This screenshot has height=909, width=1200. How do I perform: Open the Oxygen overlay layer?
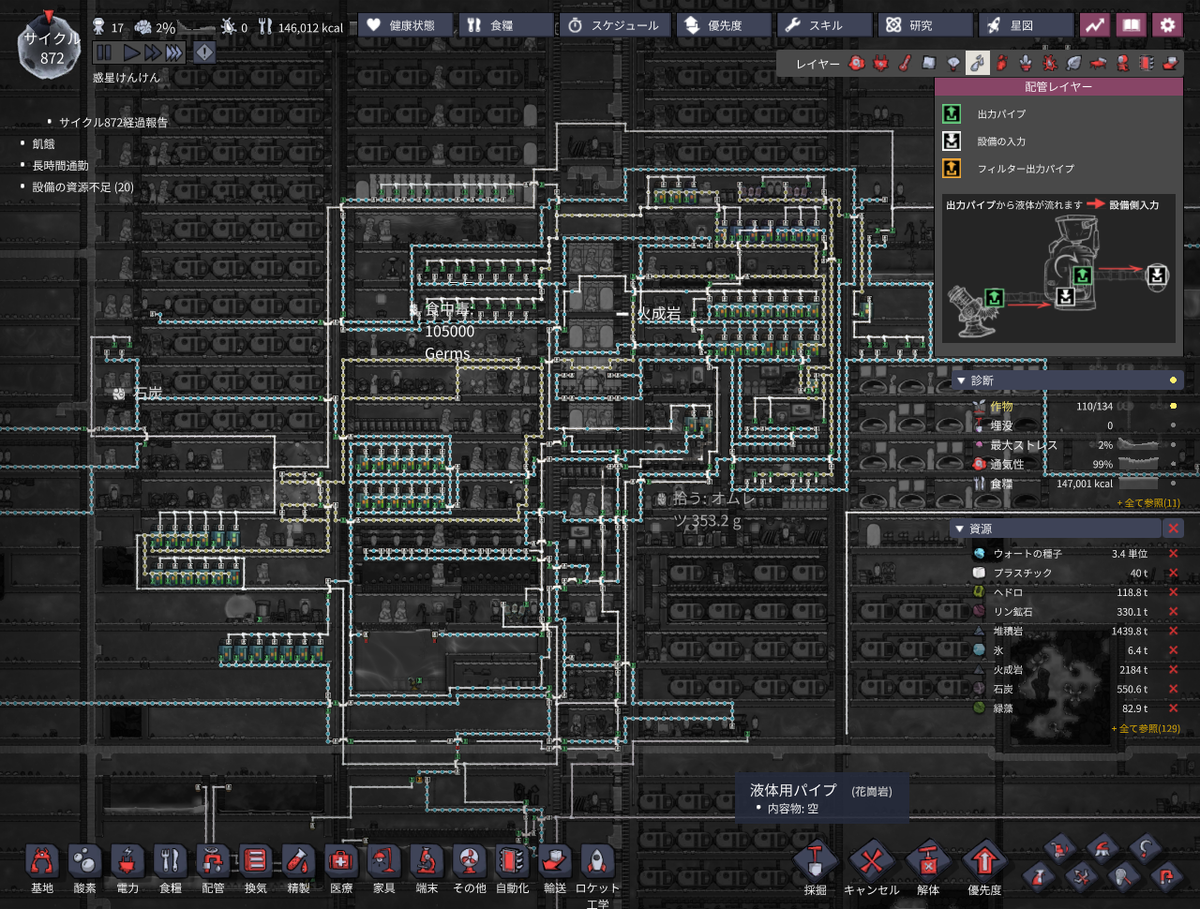click(x=856, y=63)
